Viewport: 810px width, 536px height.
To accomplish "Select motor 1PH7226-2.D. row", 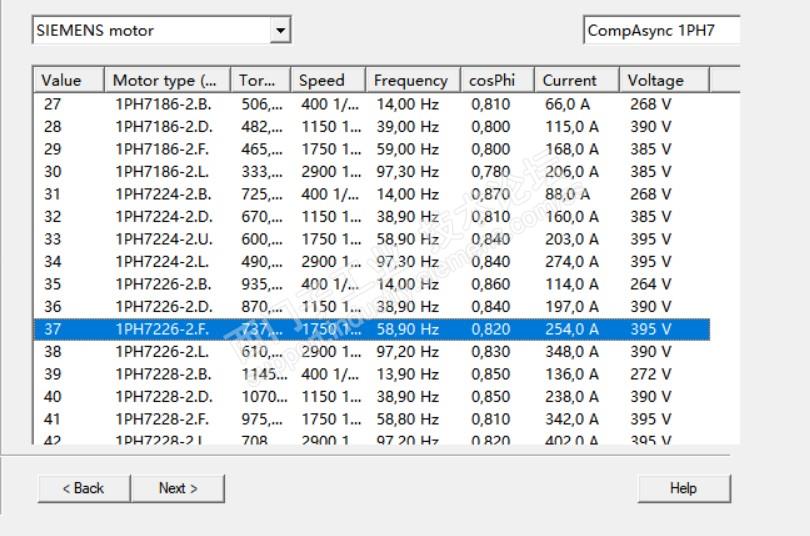I will (x=372, y=307).
